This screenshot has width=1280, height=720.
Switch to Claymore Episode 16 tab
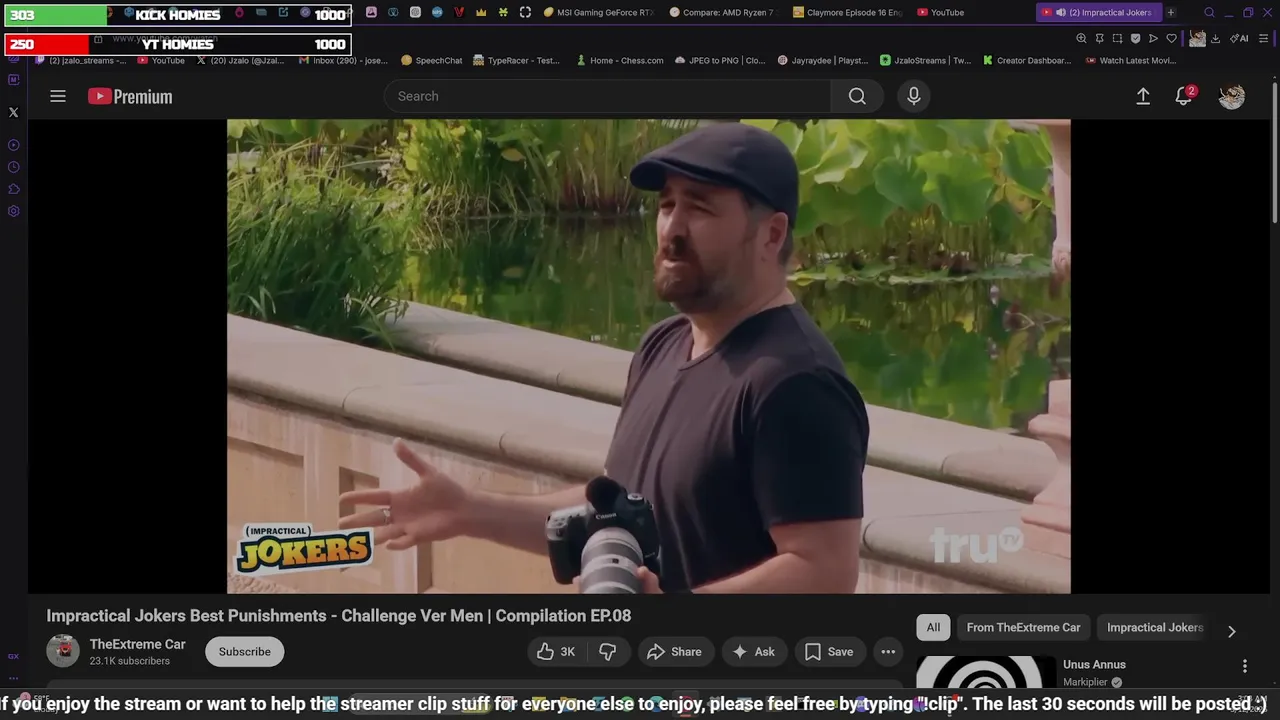tap(848, 12)
